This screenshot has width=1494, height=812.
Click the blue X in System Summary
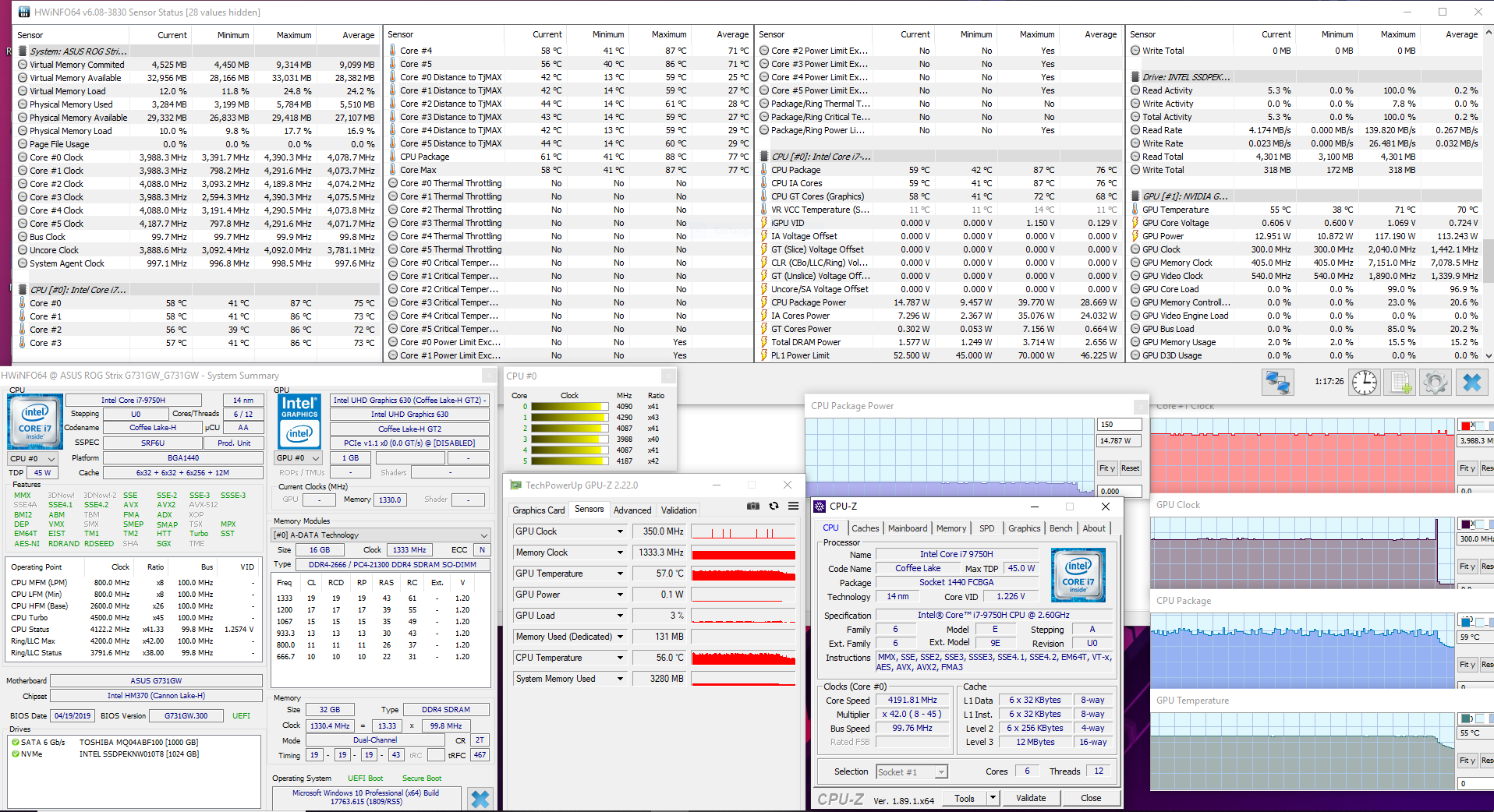[480, 799]
